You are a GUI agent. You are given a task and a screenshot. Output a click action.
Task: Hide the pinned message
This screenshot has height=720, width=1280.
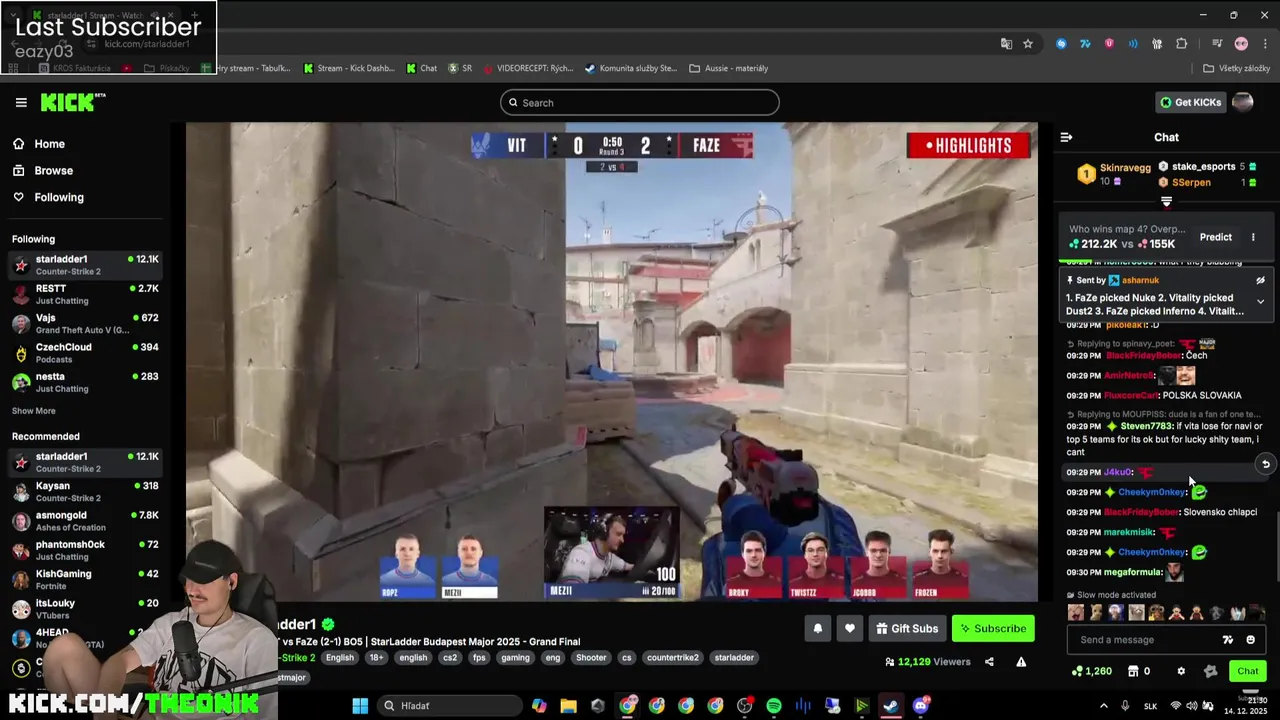pyautogui.click(x=1260, y=281)
